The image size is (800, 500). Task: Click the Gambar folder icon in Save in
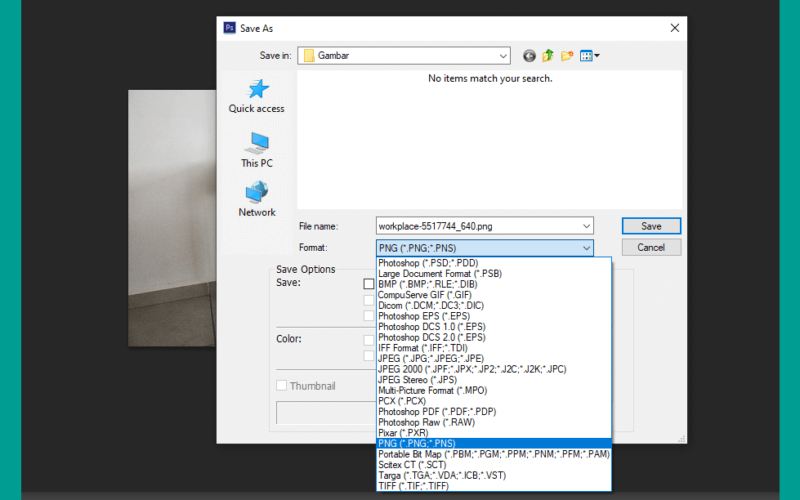coord(309,56)
